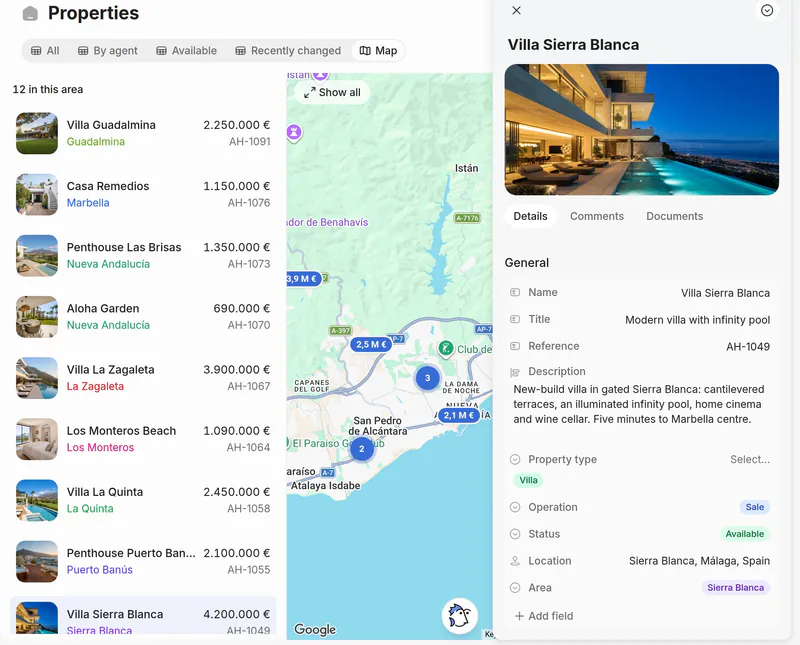Screen dimensions: 800x645
Task: Click the Google logo on map
Action: coord(315,629)
